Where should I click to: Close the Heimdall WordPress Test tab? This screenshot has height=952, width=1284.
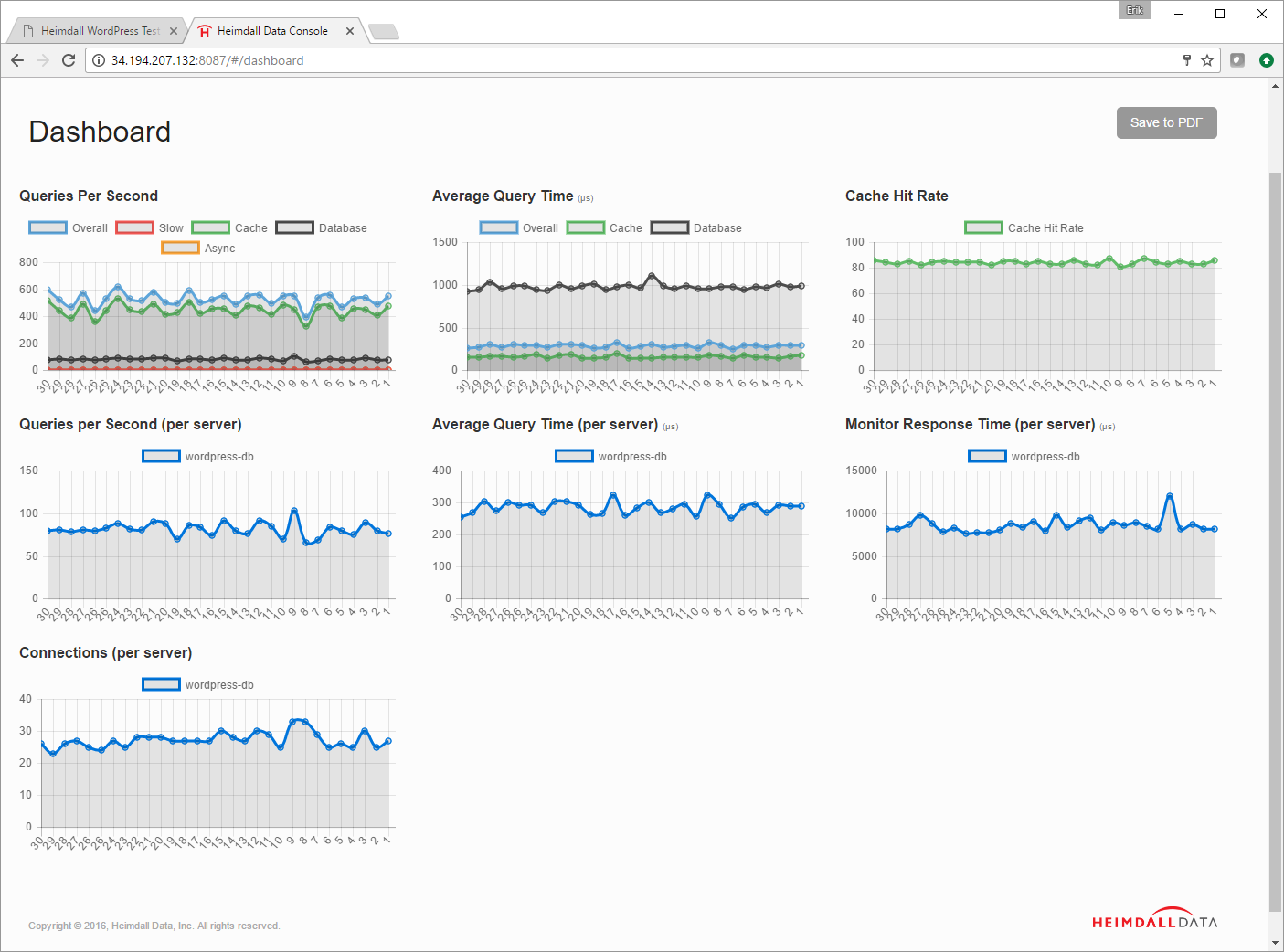[x=174, y=31]
